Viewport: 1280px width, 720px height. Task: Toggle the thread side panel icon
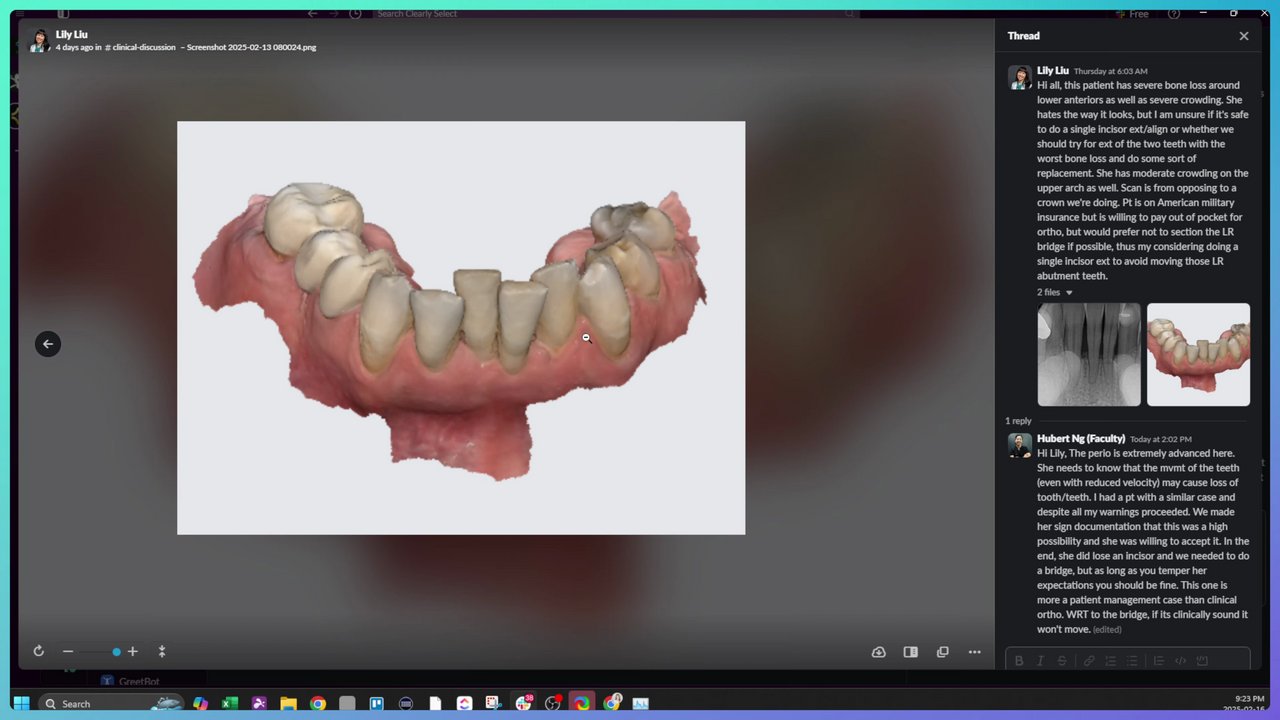pyautogui.click(x=910, y=652)
